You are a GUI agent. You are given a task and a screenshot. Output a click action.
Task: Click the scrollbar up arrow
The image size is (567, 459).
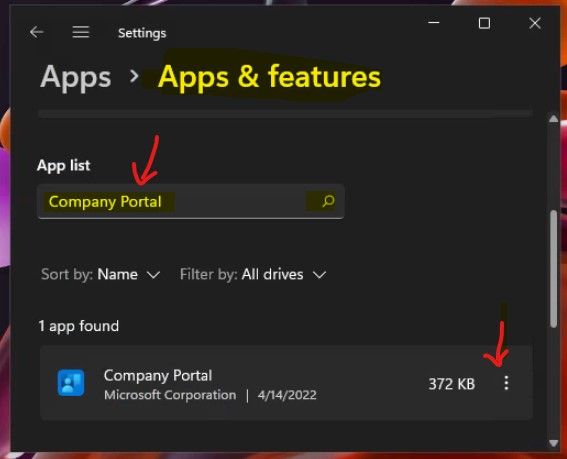[553, 119]
